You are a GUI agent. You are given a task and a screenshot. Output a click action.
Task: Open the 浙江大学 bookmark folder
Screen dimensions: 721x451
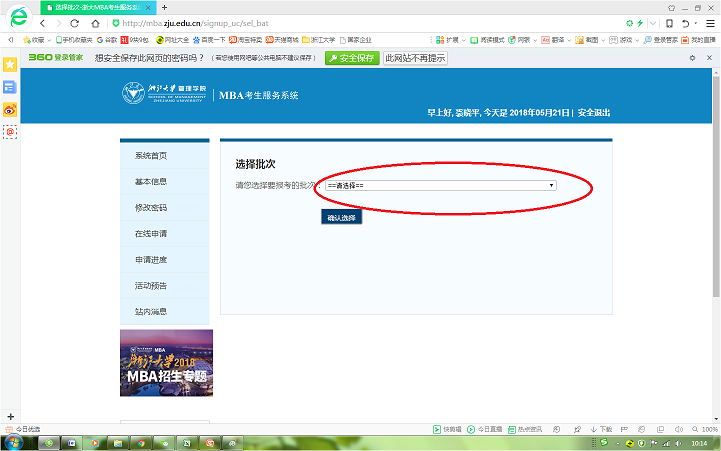tap(319, 40)
